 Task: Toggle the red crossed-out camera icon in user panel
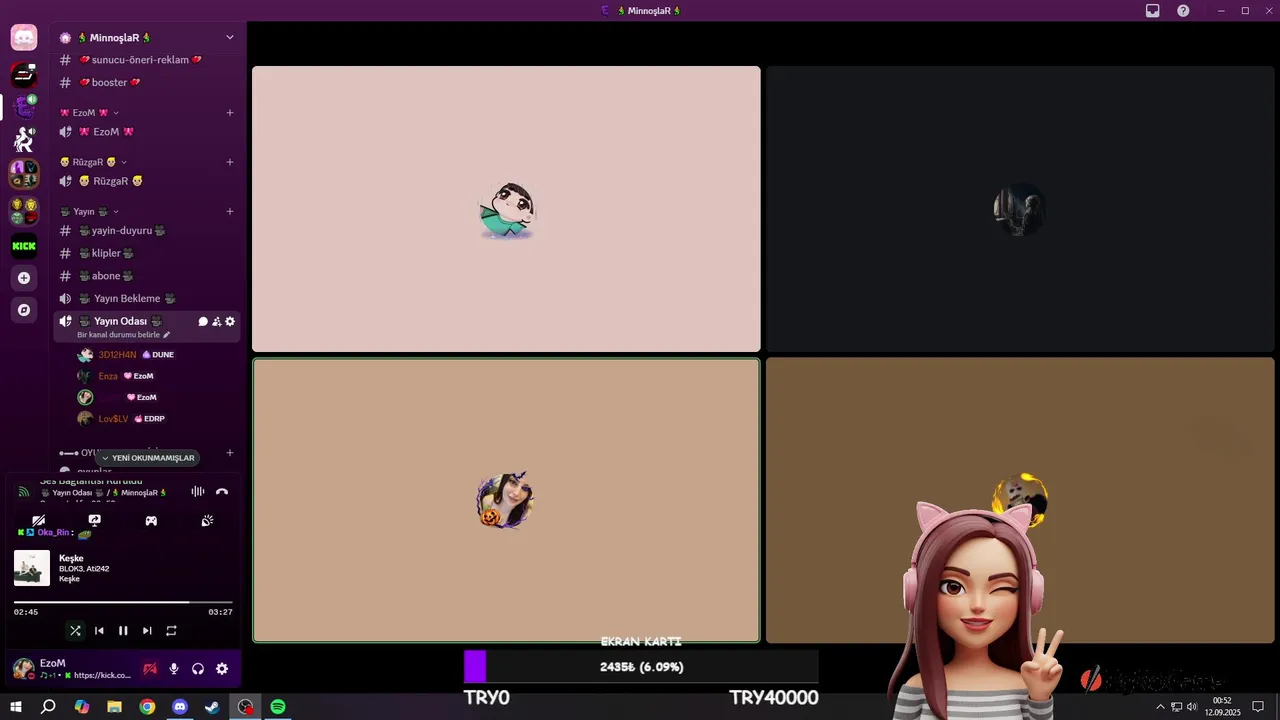150,669
